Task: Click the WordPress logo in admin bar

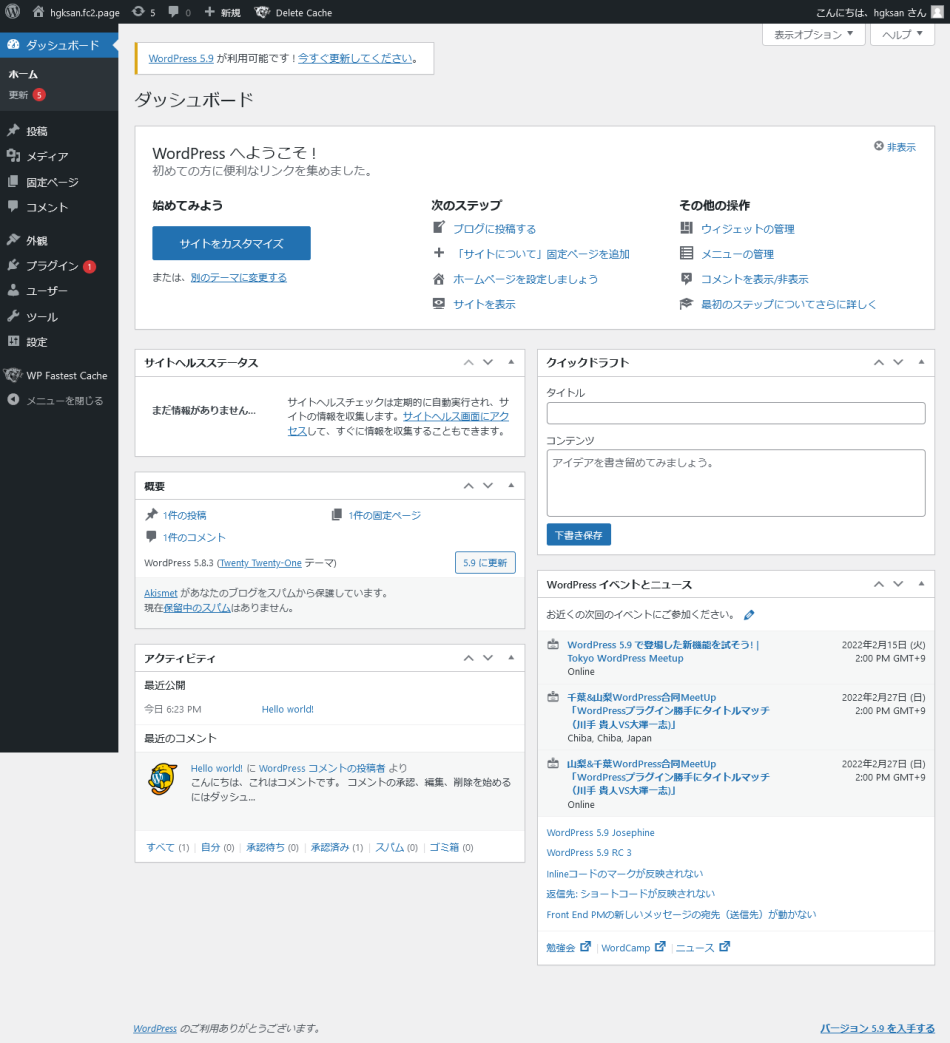Action: [13, 12]
